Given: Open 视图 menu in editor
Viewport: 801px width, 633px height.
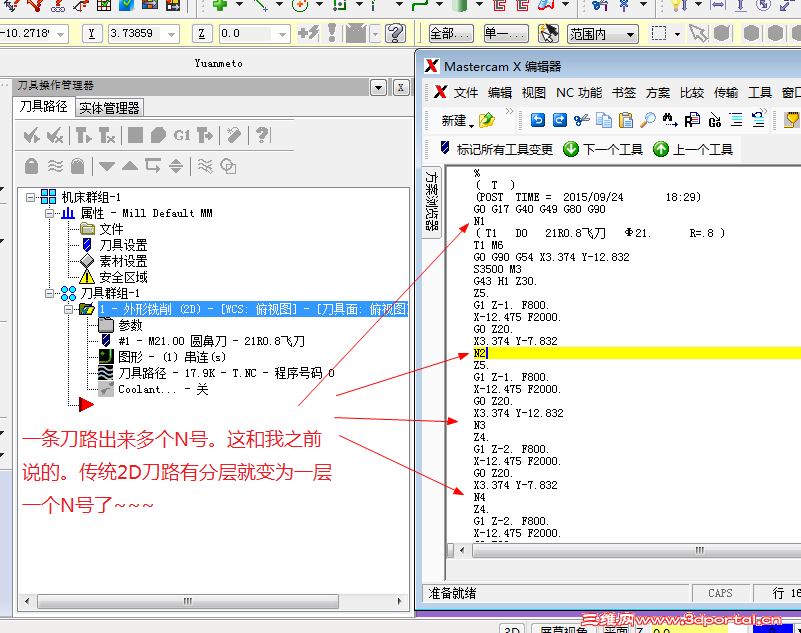Looking at the screenshot, I should pos(533,92).
